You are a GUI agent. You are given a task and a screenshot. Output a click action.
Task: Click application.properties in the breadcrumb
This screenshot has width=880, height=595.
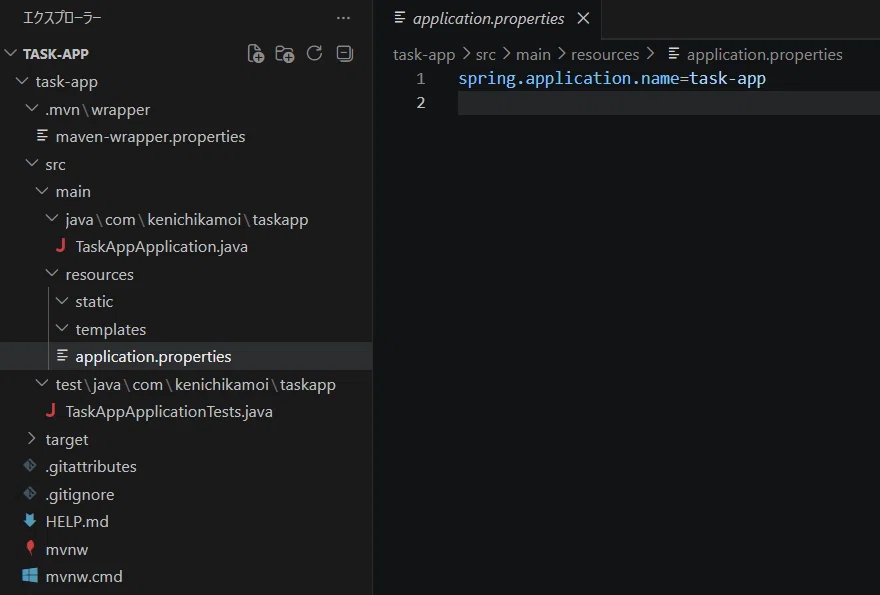pos(764,54)
